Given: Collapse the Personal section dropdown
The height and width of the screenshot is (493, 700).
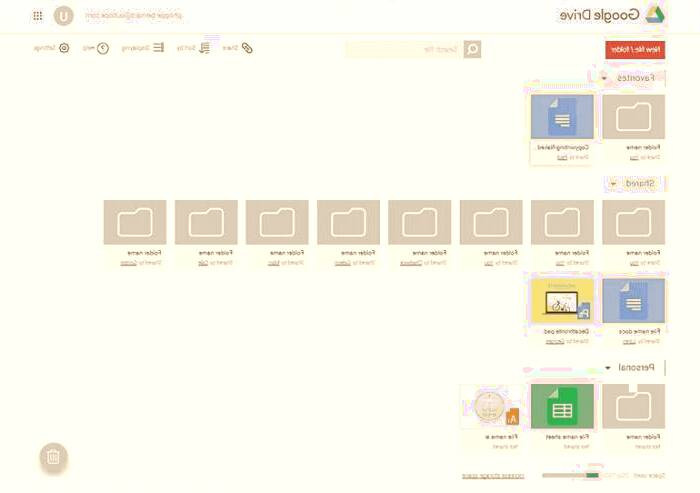Looking at the screenshot, I should tap(607, 368).
